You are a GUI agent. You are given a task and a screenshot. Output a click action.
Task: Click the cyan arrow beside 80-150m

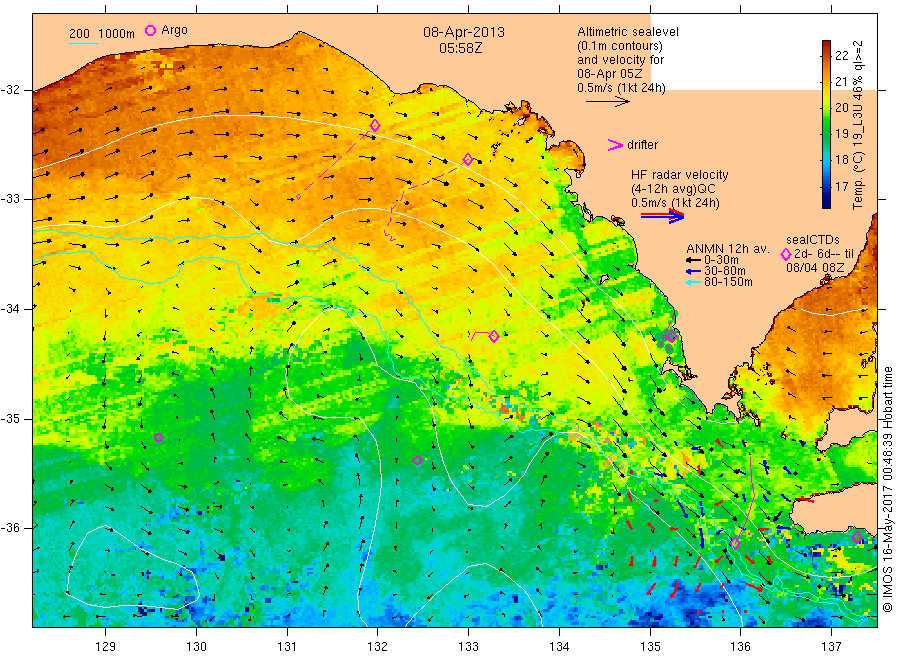[694, 282]
